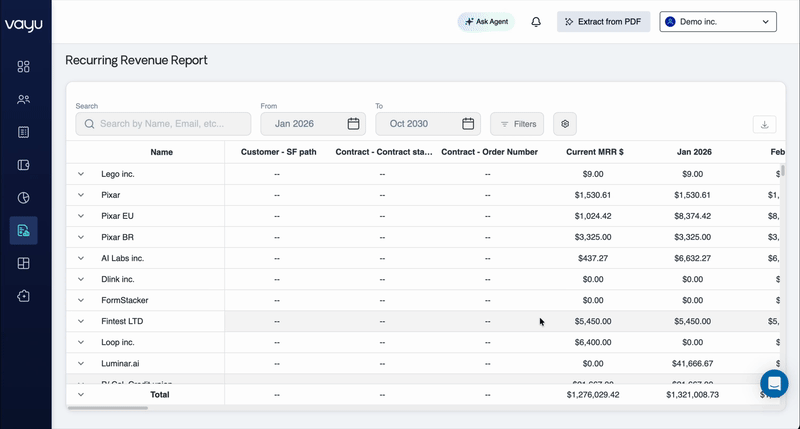Click the Contract - Order Number column header
This screenshot has width=800, height=429.
[489, 152]
